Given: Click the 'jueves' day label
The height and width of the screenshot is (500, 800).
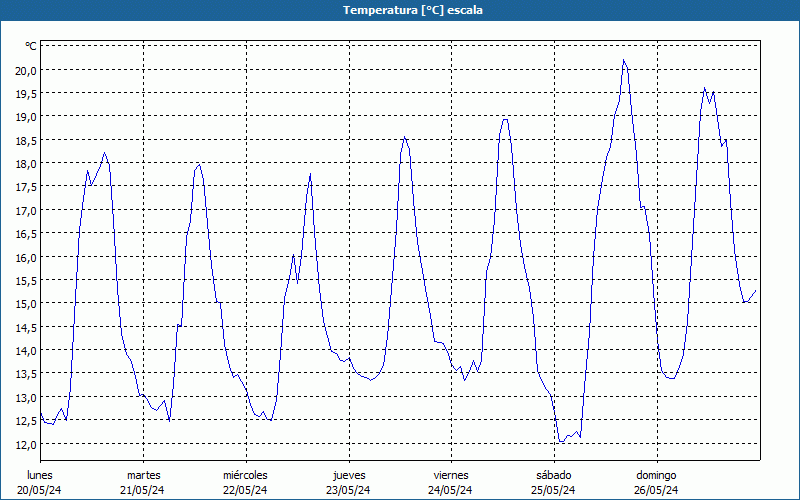Looking at the screenshot, I should (x=349, y=476).
